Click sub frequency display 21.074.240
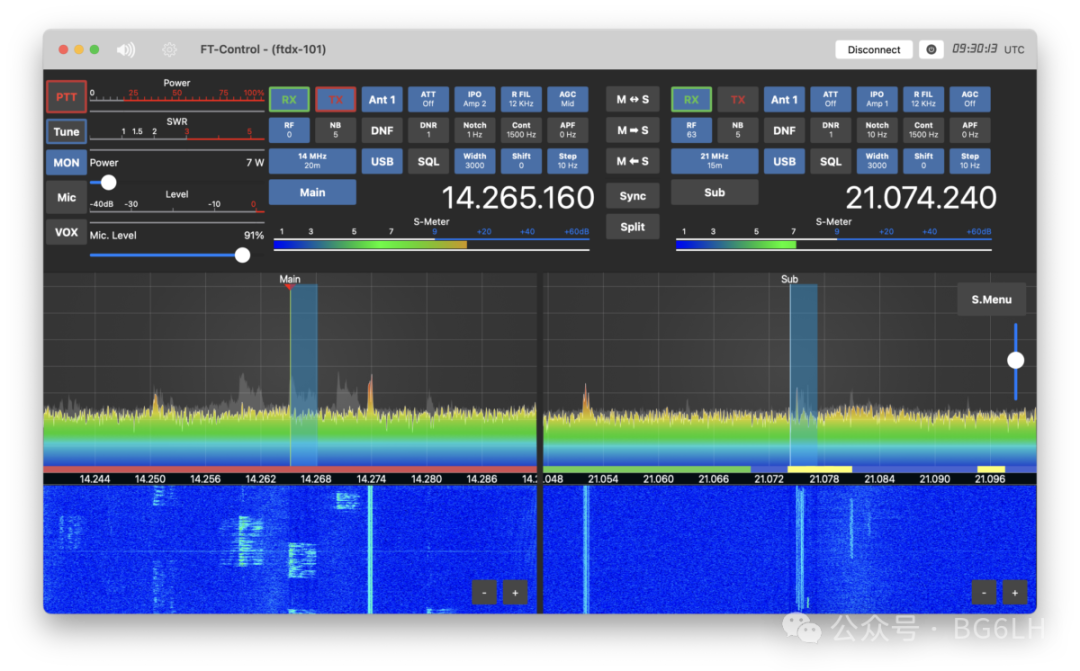The height and width of the screenshot is (671, 1080). pyautogui.click(x=920, y=198)
